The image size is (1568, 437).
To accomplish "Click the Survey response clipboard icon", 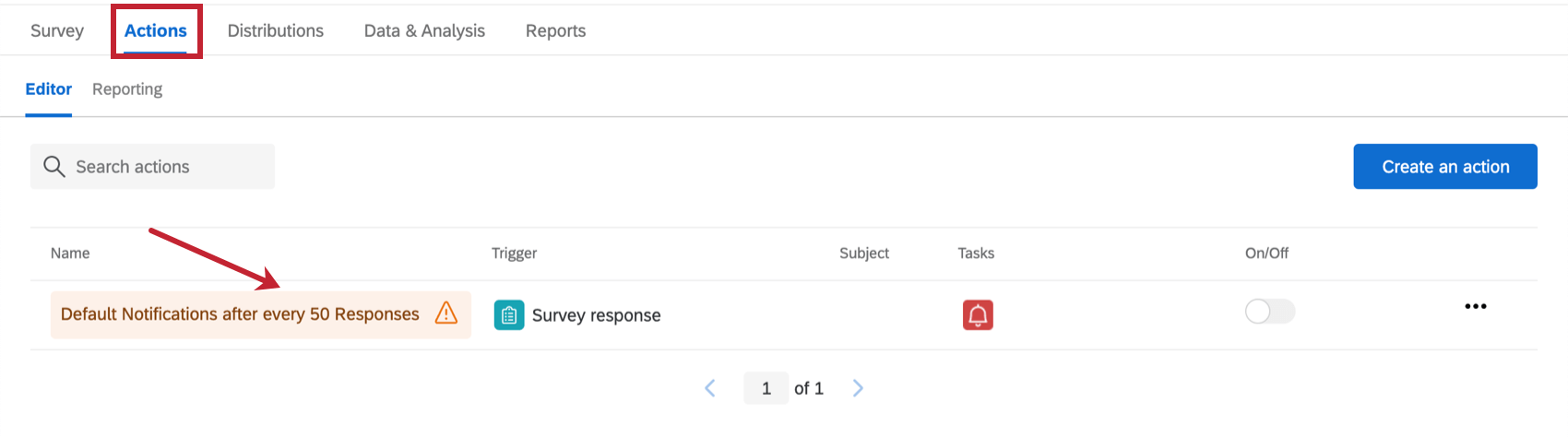I will [x=509, y=315].
